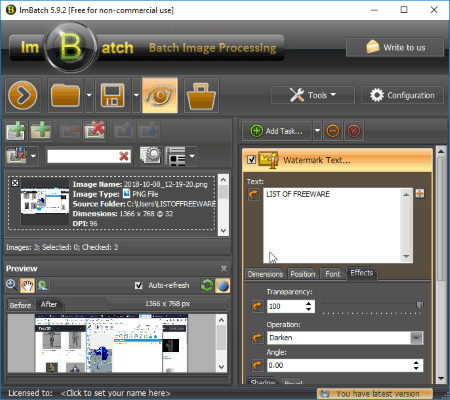Show the After preview tab
Image resolution: width=450 pixels, height=400 pixels.
click(49, 304)
